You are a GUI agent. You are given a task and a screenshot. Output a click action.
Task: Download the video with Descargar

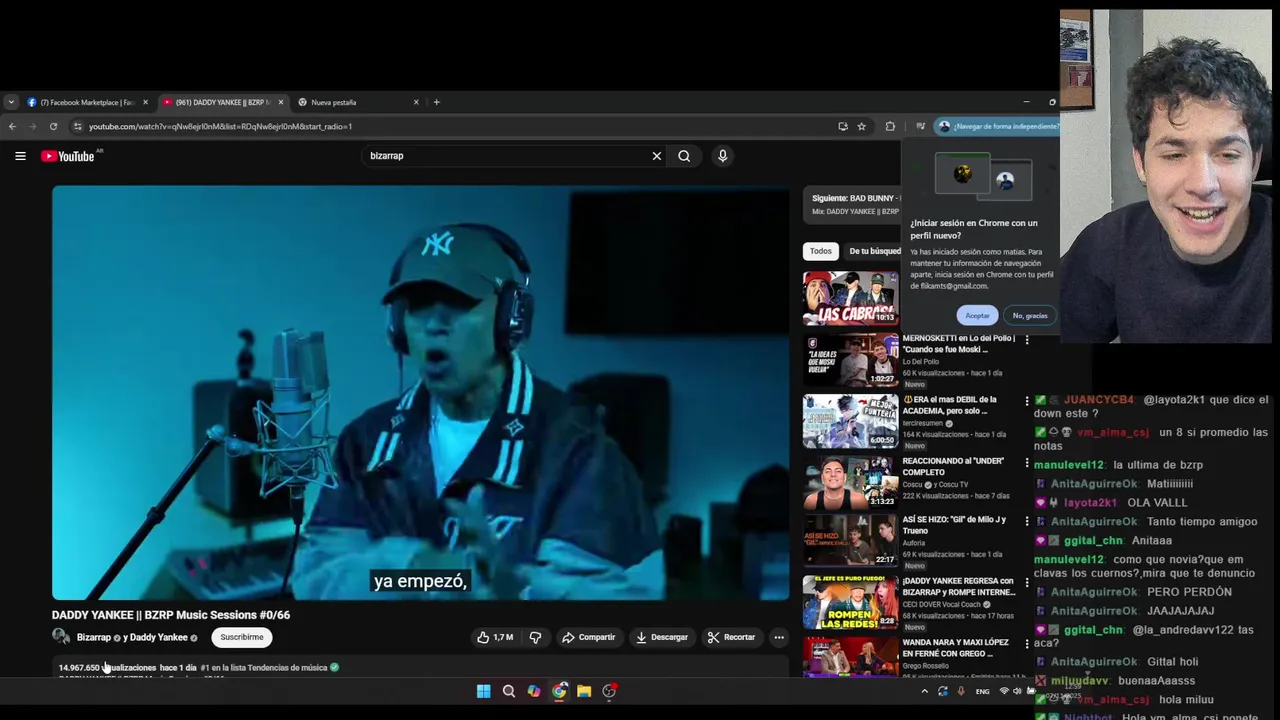point(662,637)
